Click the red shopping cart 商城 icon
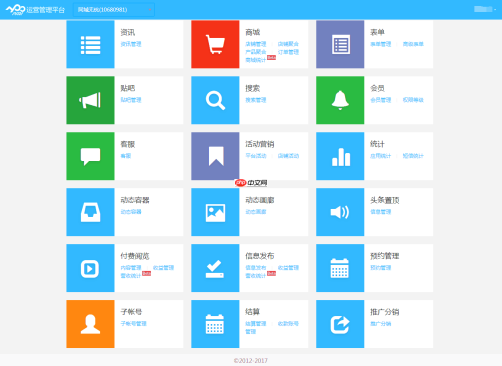The height and width of the screenshot is (366, 502). coord(215,44)
